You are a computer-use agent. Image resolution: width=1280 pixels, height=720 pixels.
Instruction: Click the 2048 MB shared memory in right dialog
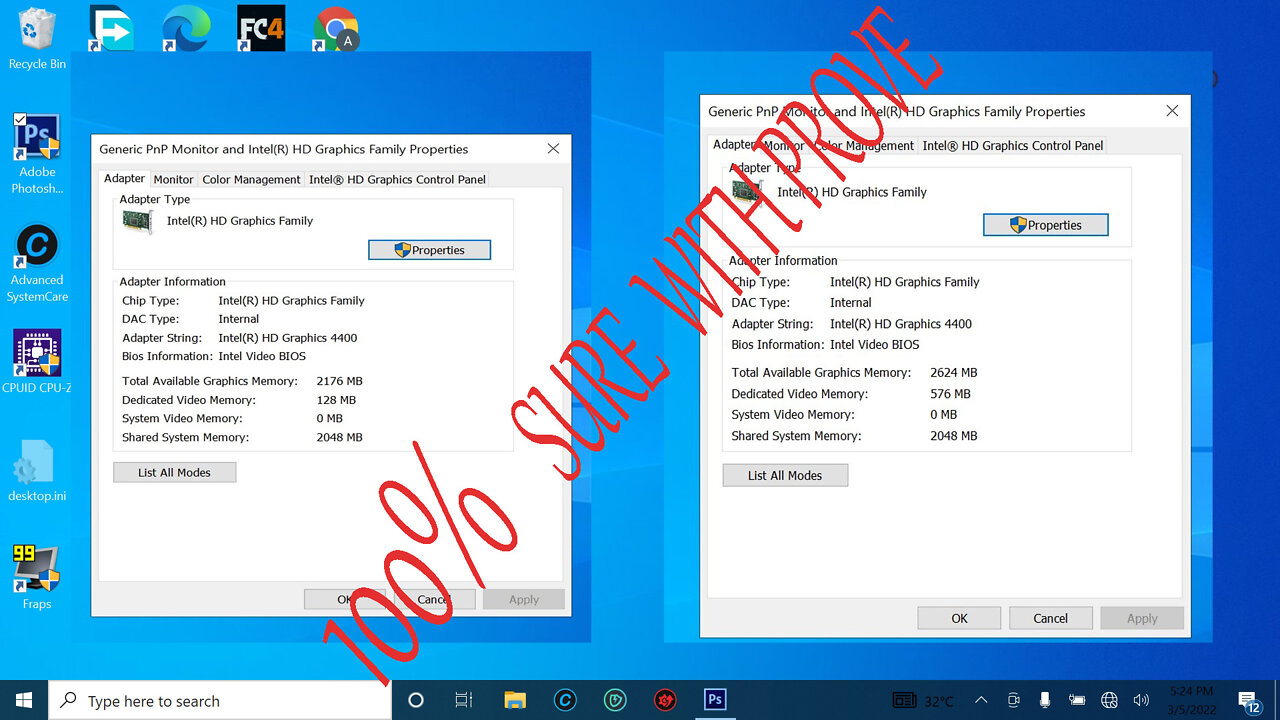pos(954,436)
